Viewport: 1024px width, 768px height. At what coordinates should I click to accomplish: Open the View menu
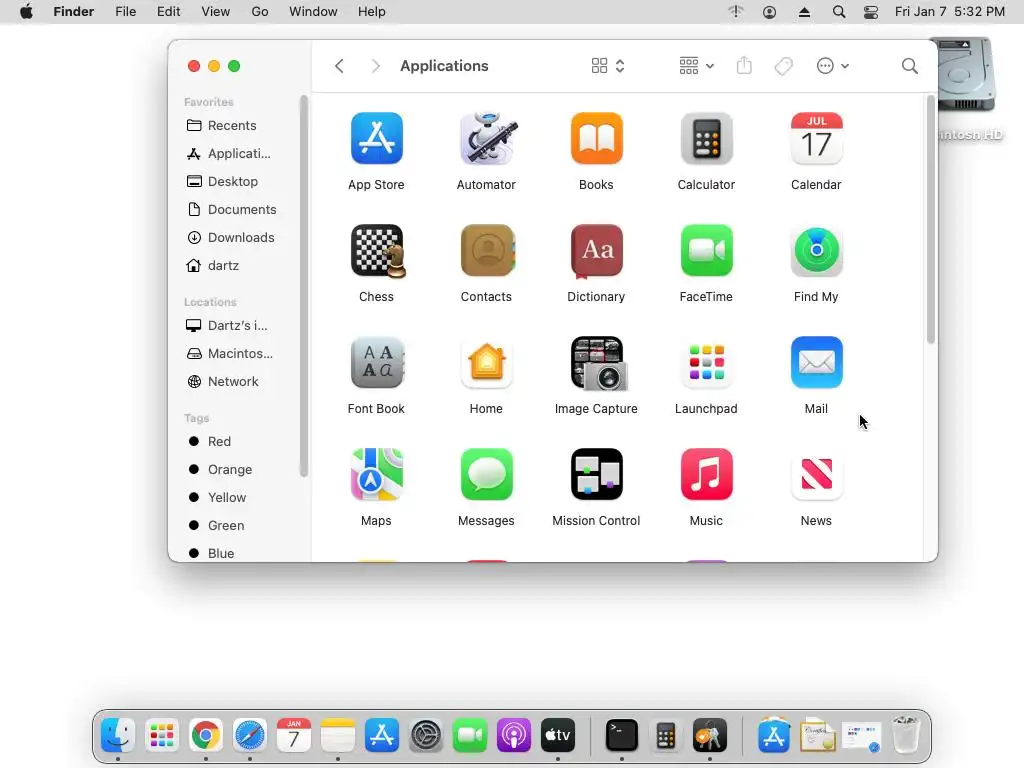coord(216,12)
